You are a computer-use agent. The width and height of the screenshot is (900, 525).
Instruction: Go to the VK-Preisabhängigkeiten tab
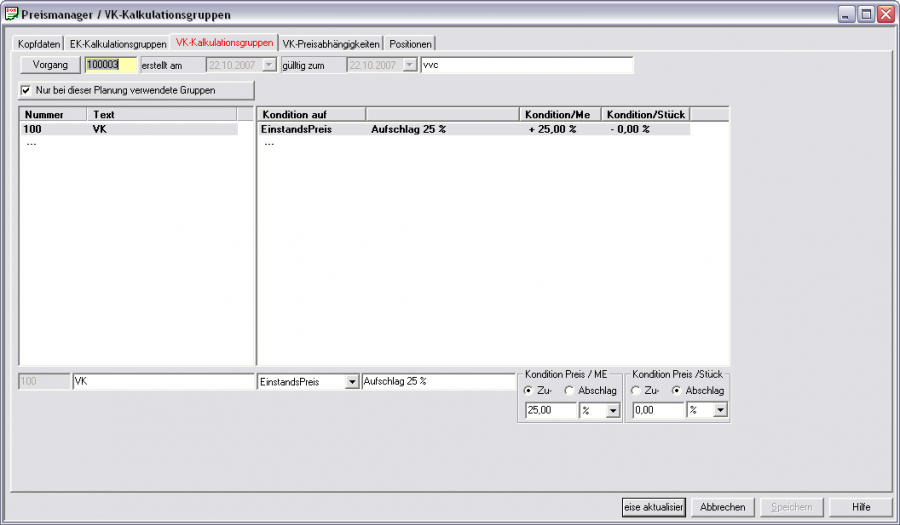[331, 44]
